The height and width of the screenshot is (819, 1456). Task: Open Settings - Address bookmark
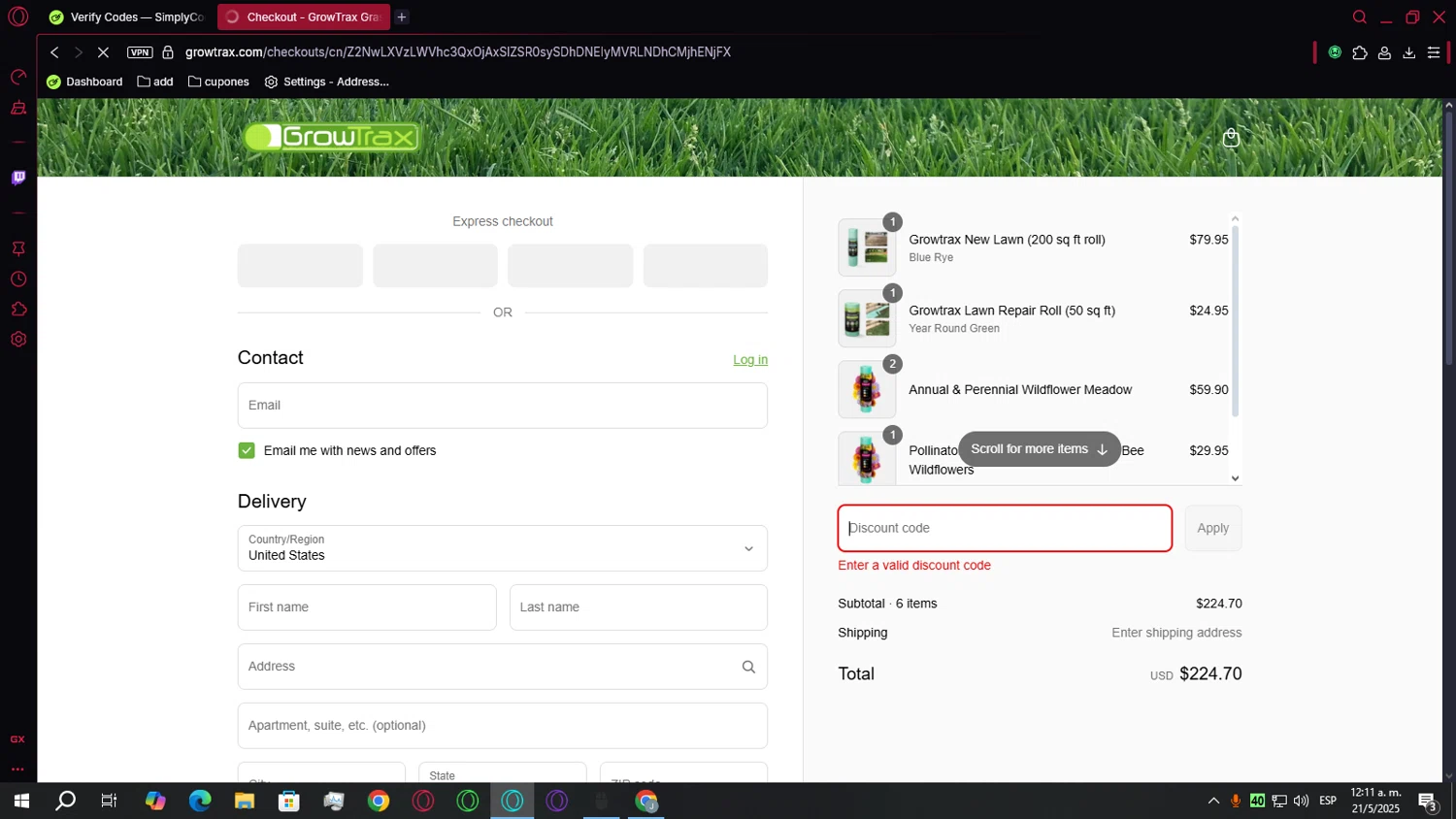(327, 82)
